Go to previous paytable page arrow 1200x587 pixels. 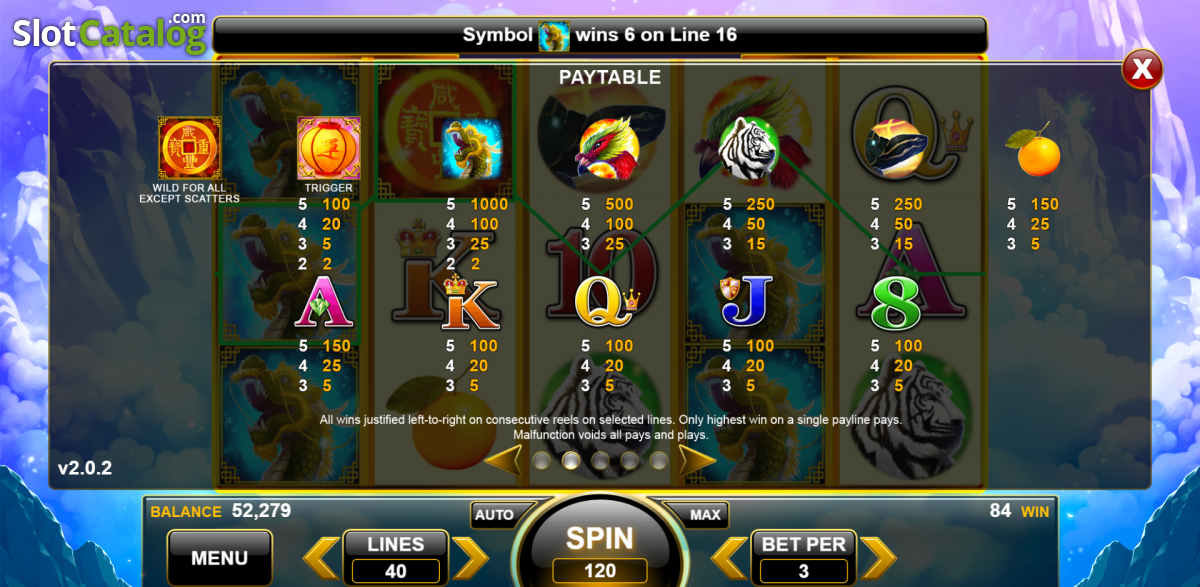503,460
